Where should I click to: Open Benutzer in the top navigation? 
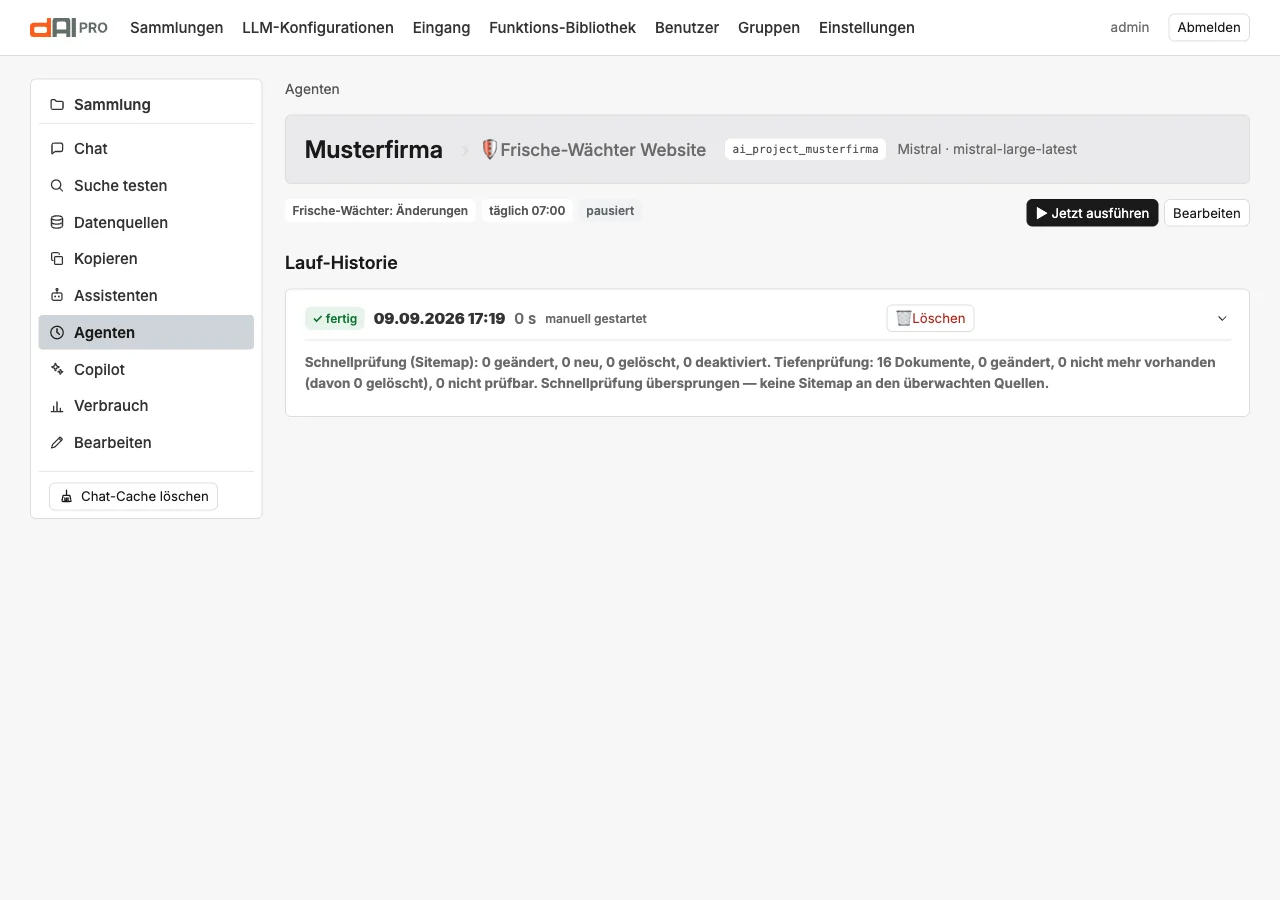click(687, 28)
